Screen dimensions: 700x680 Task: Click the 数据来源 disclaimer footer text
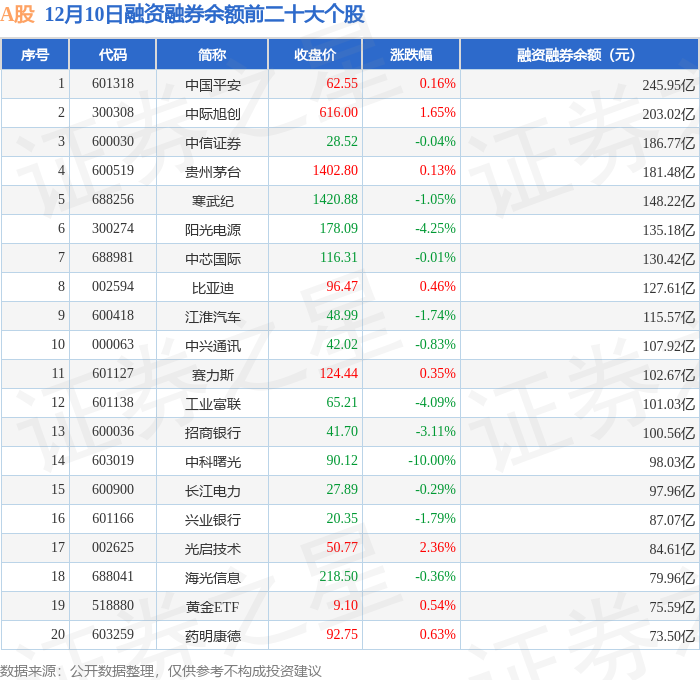point(161,671)
